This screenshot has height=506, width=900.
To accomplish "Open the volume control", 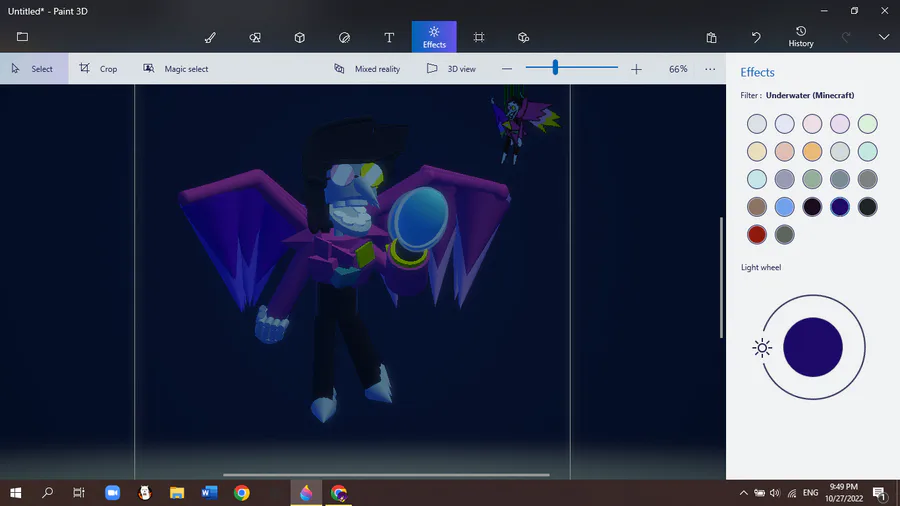I will click(x=775, y=493).
